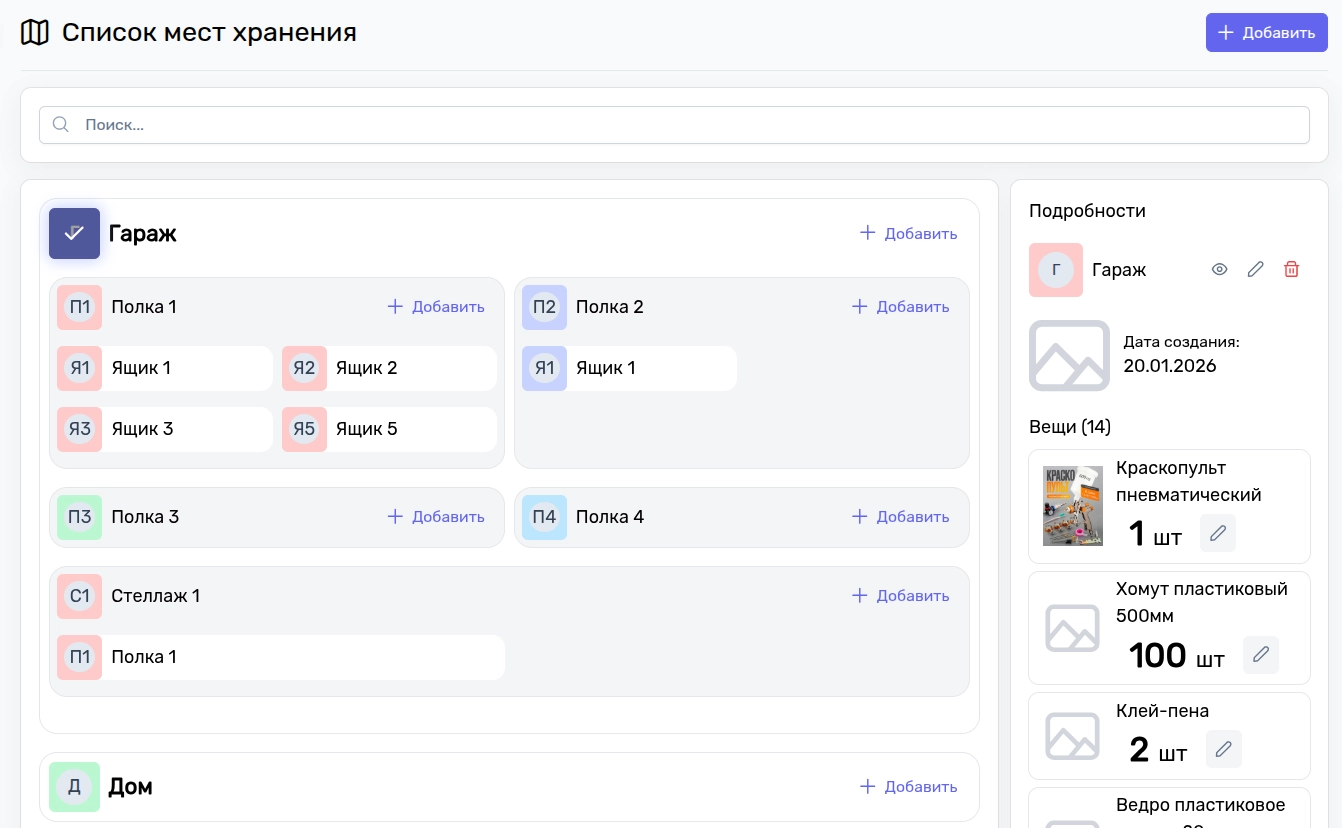
Task: Click the Хомут пластиковый 500мм item name
Action: coord(1202,602)
